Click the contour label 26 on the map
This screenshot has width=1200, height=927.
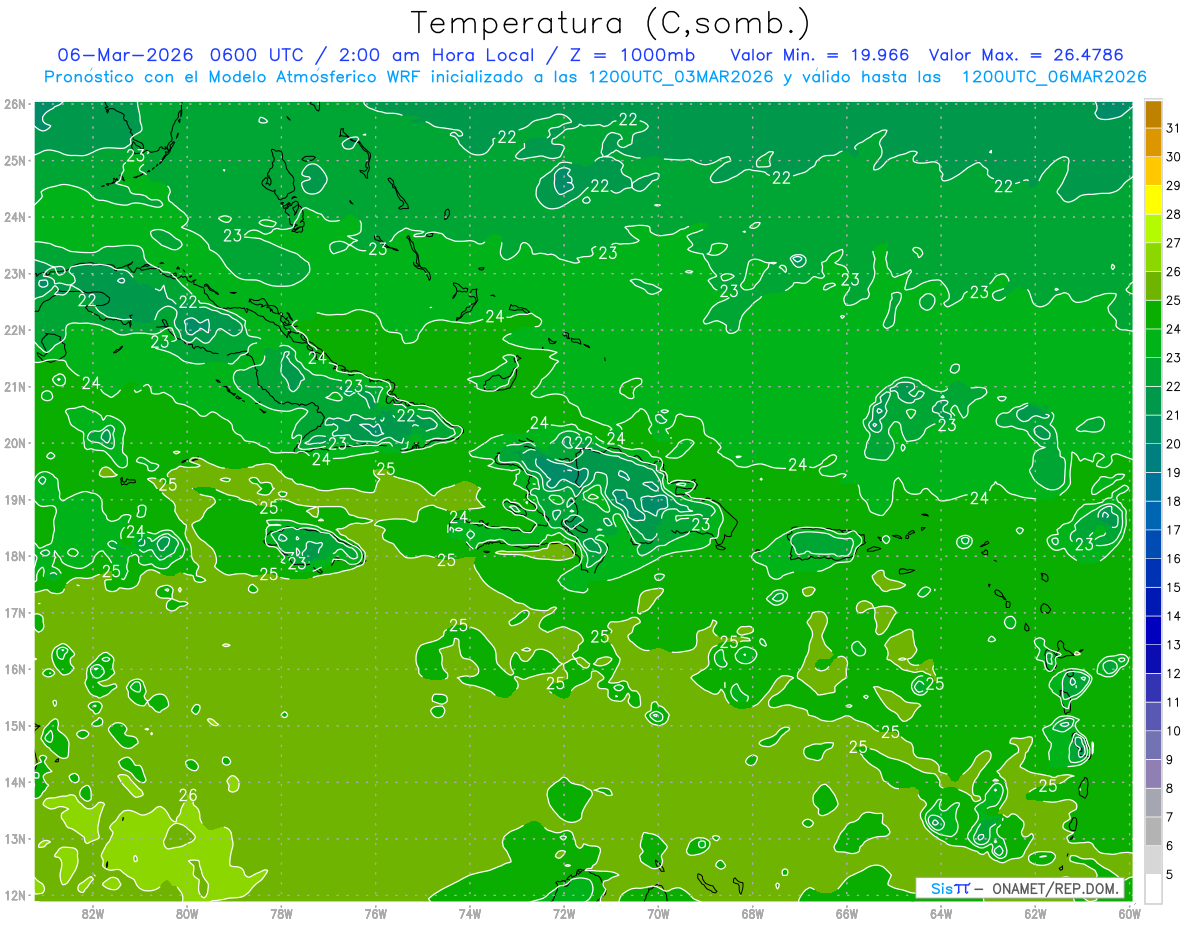click(188, 795)
